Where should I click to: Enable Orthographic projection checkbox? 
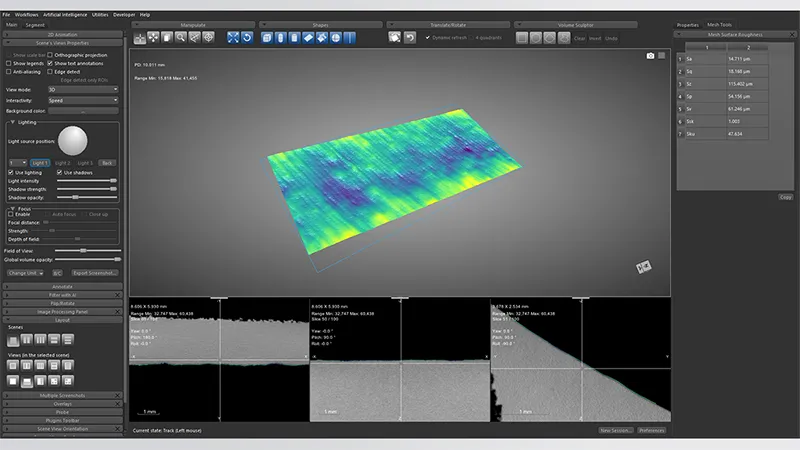pos(50,55)
